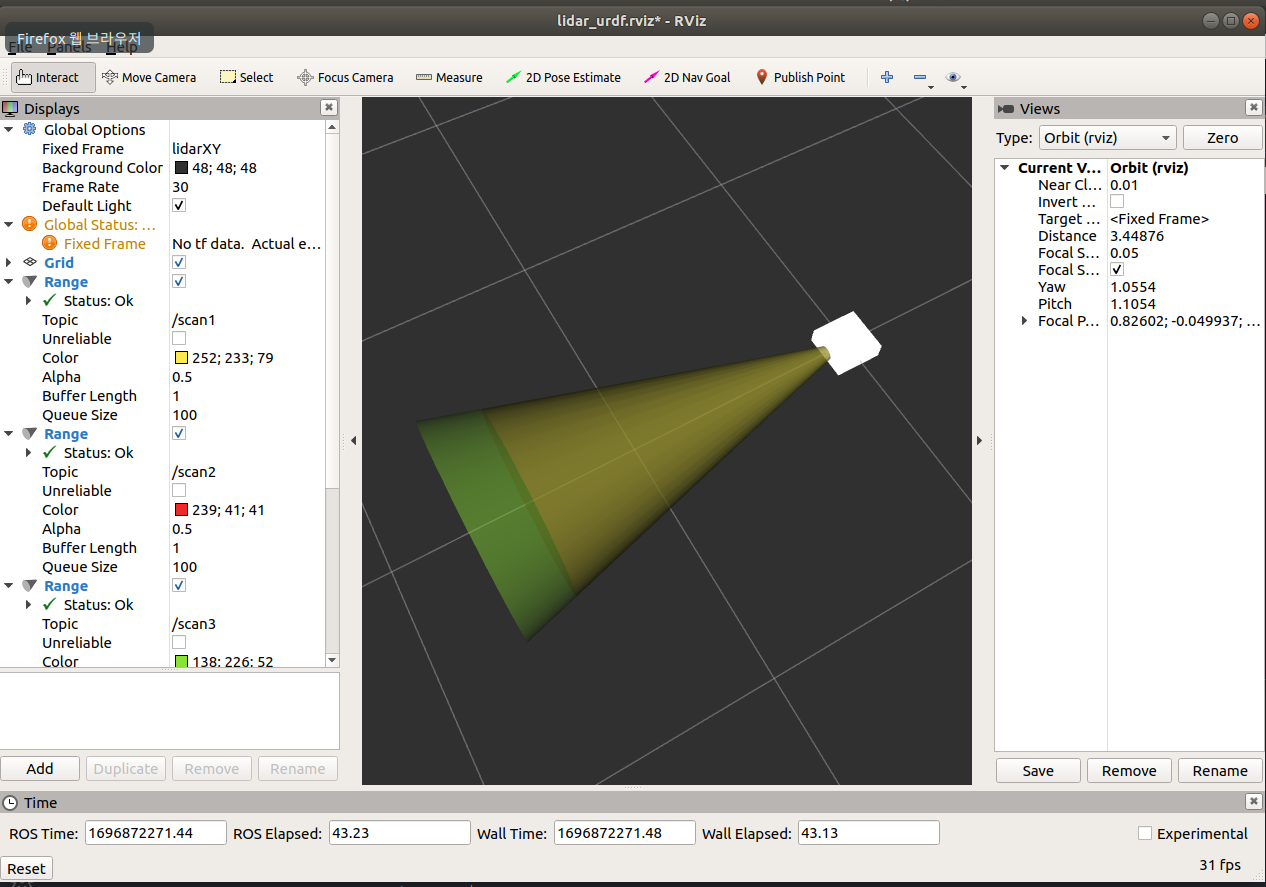The image size is (1266, 887).
Task: Click the plus add-tool icon in toolbar
Action: (886, 77)
